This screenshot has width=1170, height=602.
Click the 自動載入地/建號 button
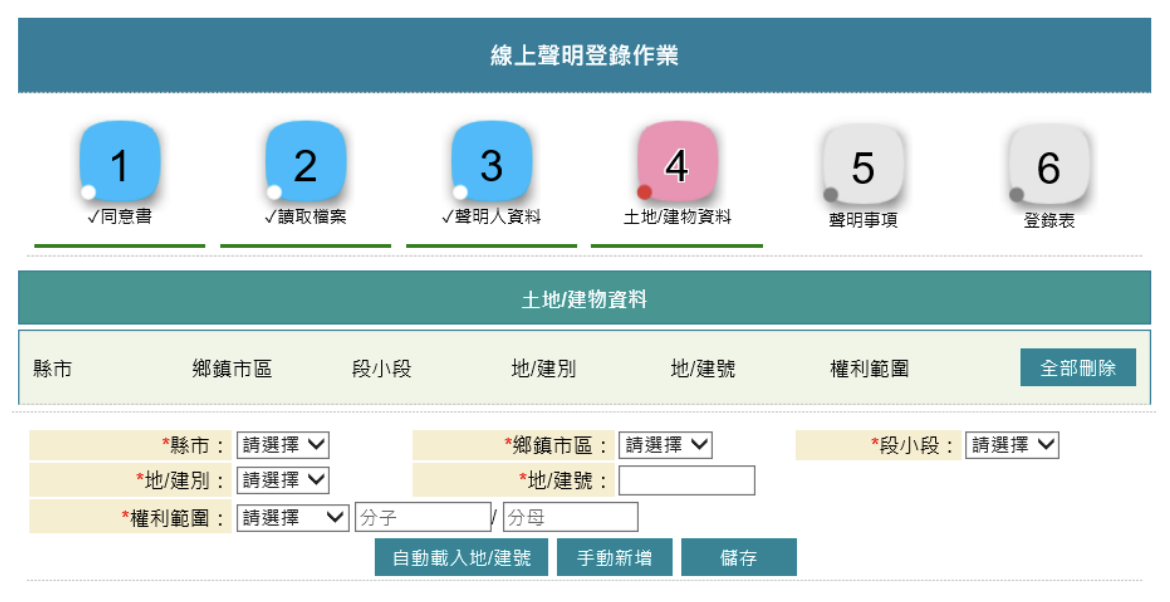[x=461, y=558]
